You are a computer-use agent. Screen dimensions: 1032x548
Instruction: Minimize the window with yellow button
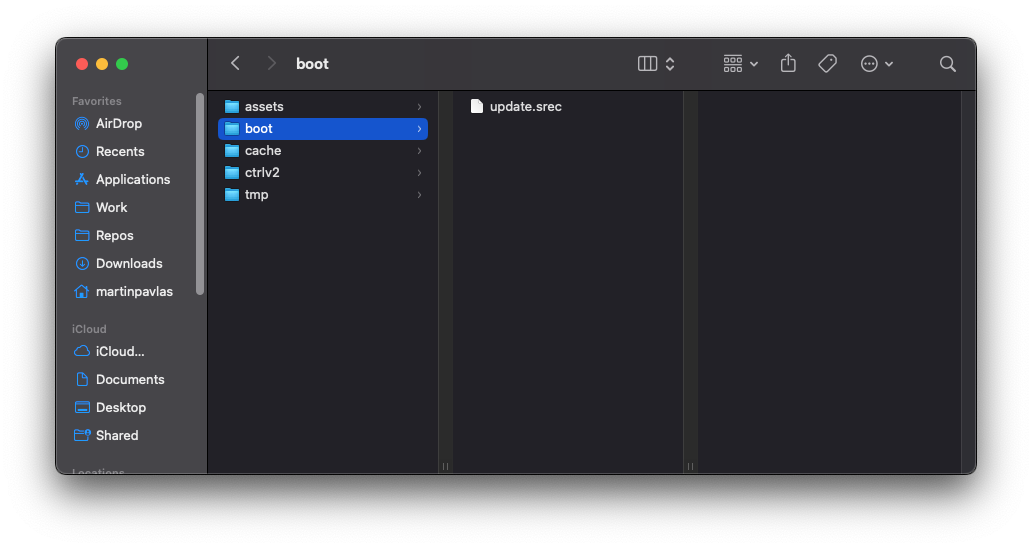[x=102, y=64]
